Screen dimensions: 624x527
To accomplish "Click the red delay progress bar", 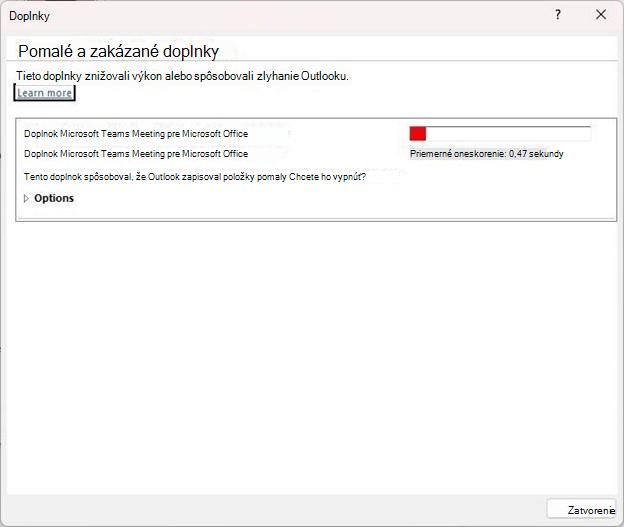I will (500, 134).
